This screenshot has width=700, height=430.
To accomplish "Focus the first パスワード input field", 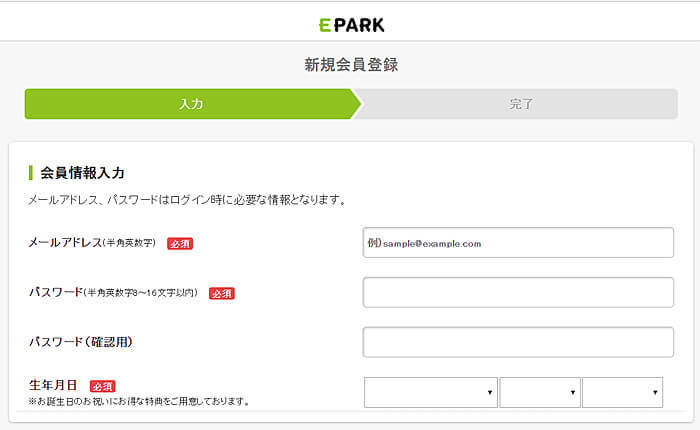I will pyautogui.click(x=518, y=292).
